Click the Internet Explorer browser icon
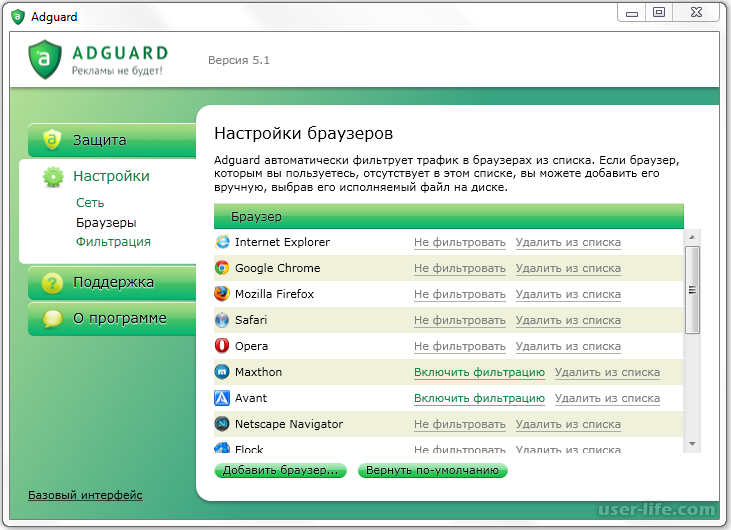The image size is (731, 530). point(222,242)
